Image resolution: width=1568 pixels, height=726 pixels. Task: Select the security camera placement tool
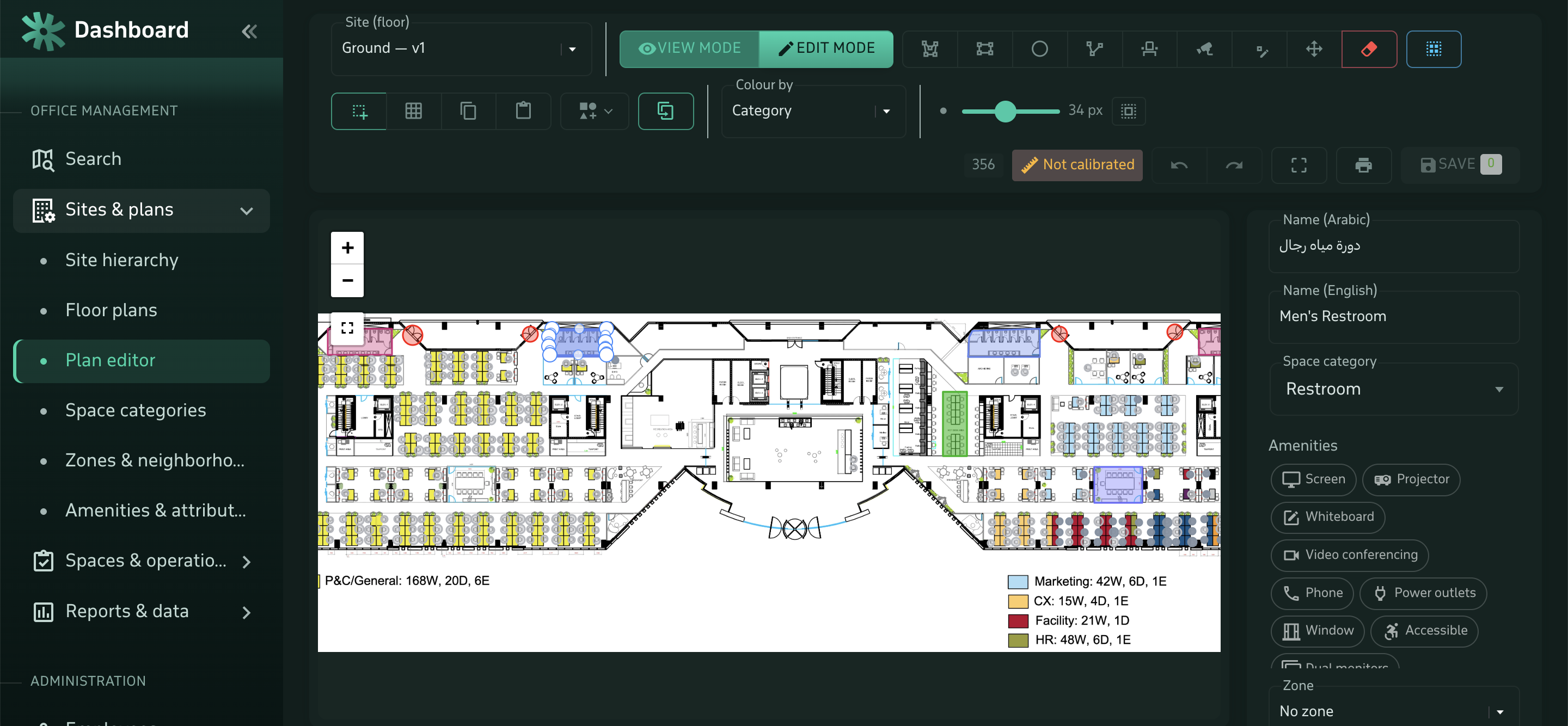point(1204,48)
